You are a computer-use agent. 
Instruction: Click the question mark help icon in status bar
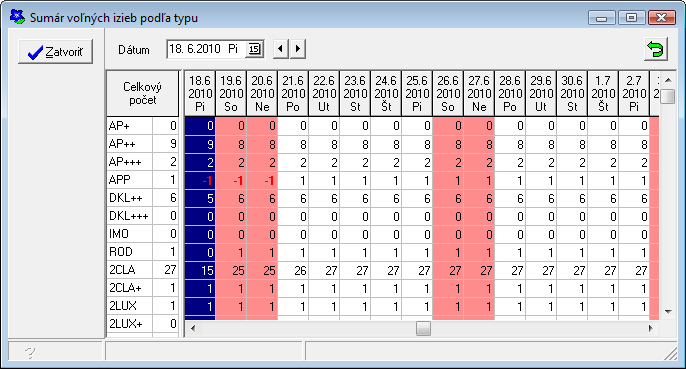tap(30, 352)
